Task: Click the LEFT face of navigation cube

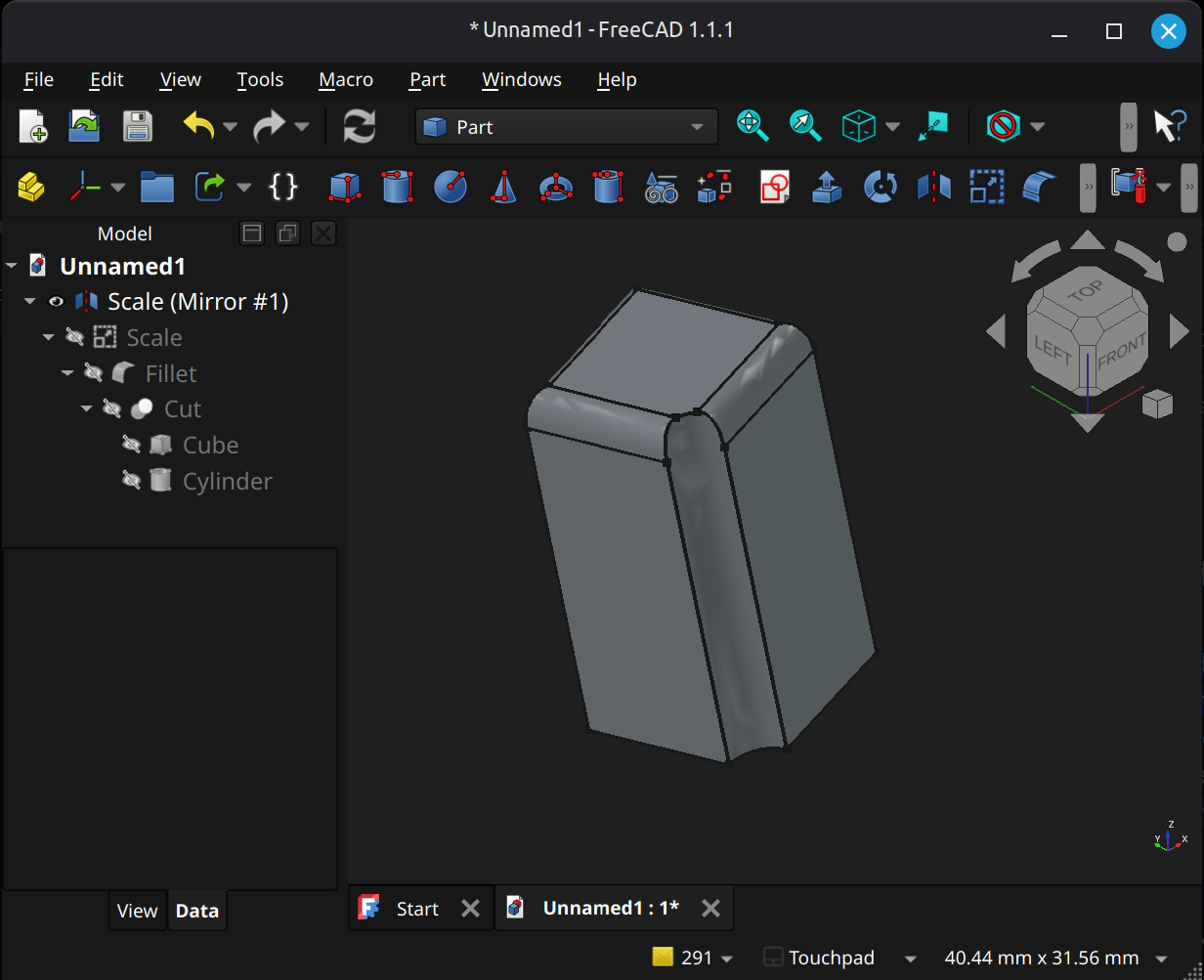Action: (x=1053, y=349)
